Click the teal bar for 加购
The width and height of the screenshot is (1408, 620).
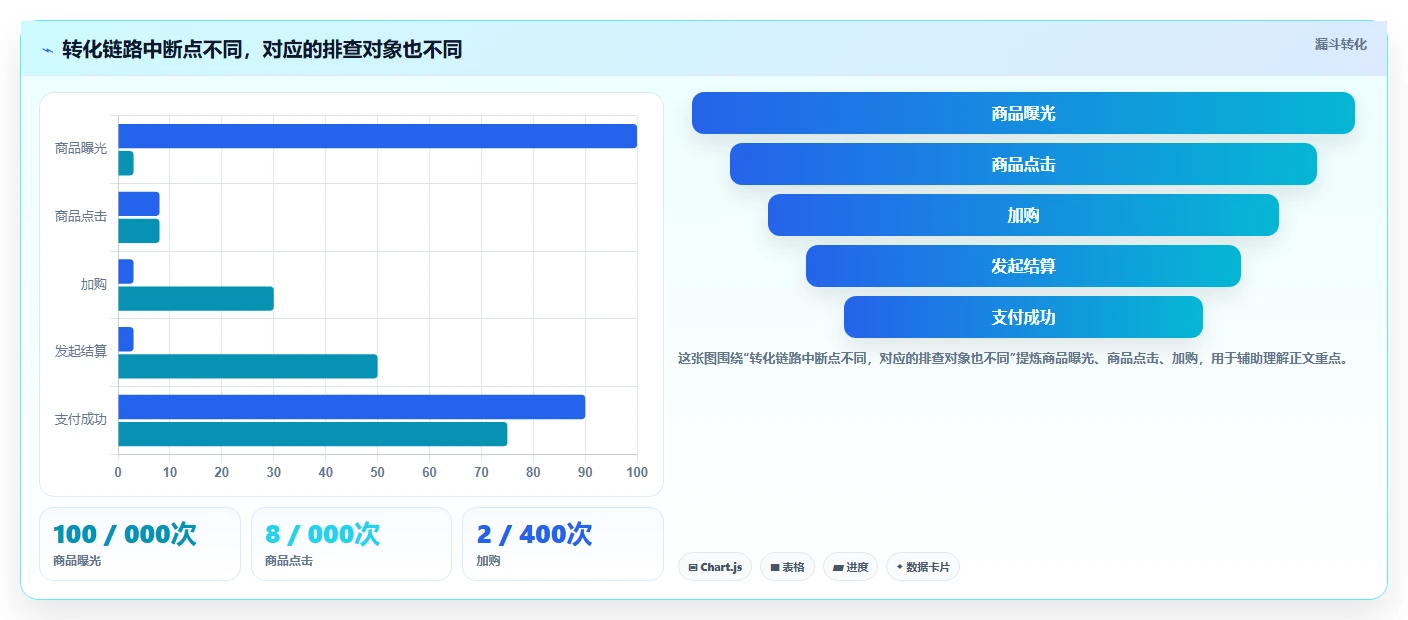tap(196, 298)
